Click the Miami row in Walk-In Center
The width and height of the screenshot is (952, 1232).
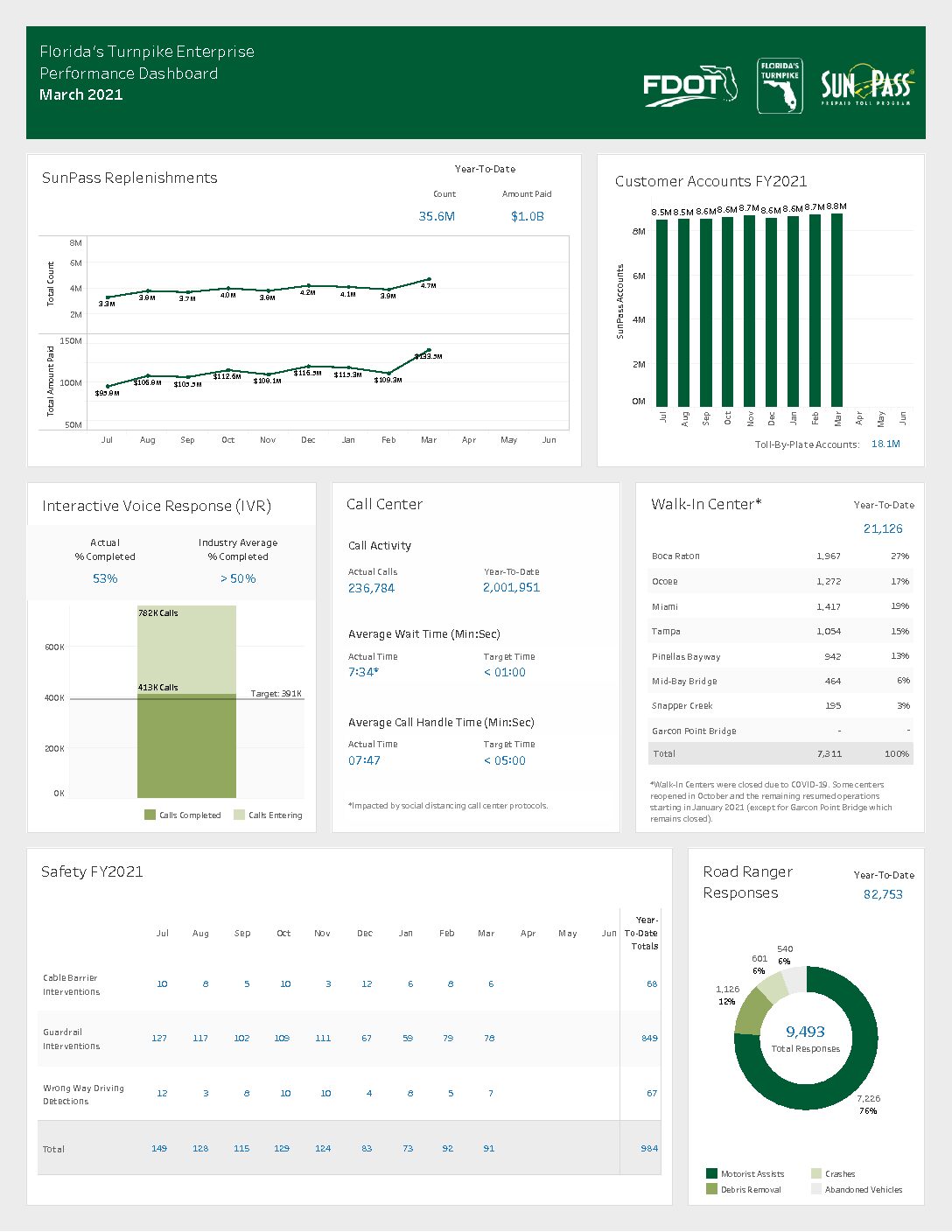780,606
